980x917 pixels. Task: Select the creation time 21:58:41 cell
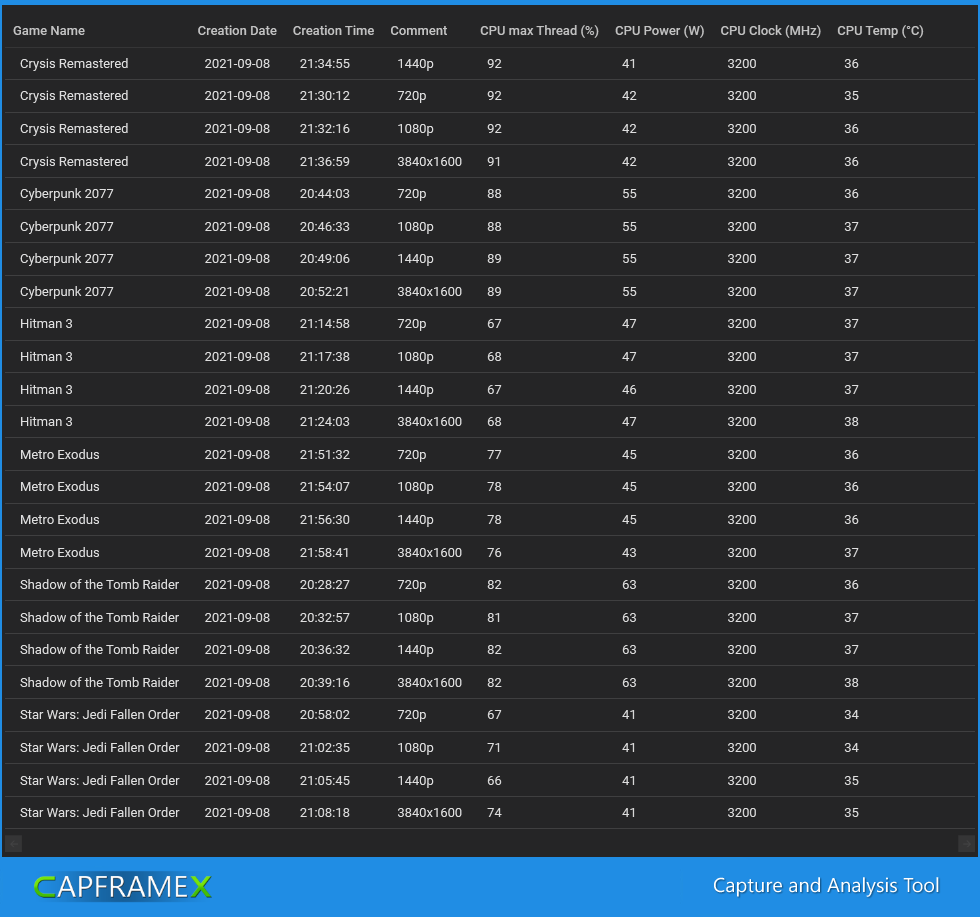click(324, 553)
